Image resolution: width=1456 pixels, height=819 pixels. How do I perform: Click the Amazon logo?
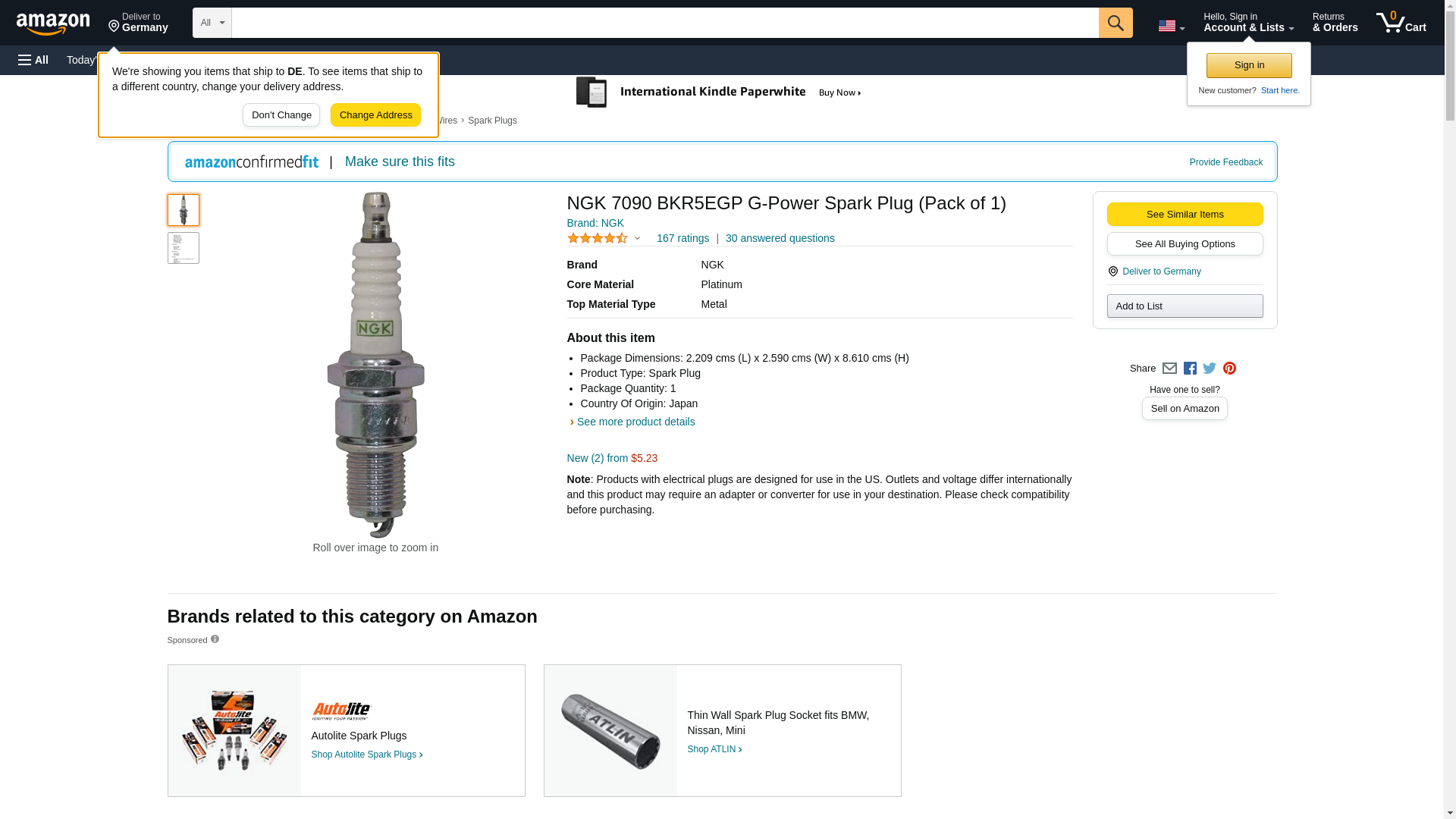point(53,24)
